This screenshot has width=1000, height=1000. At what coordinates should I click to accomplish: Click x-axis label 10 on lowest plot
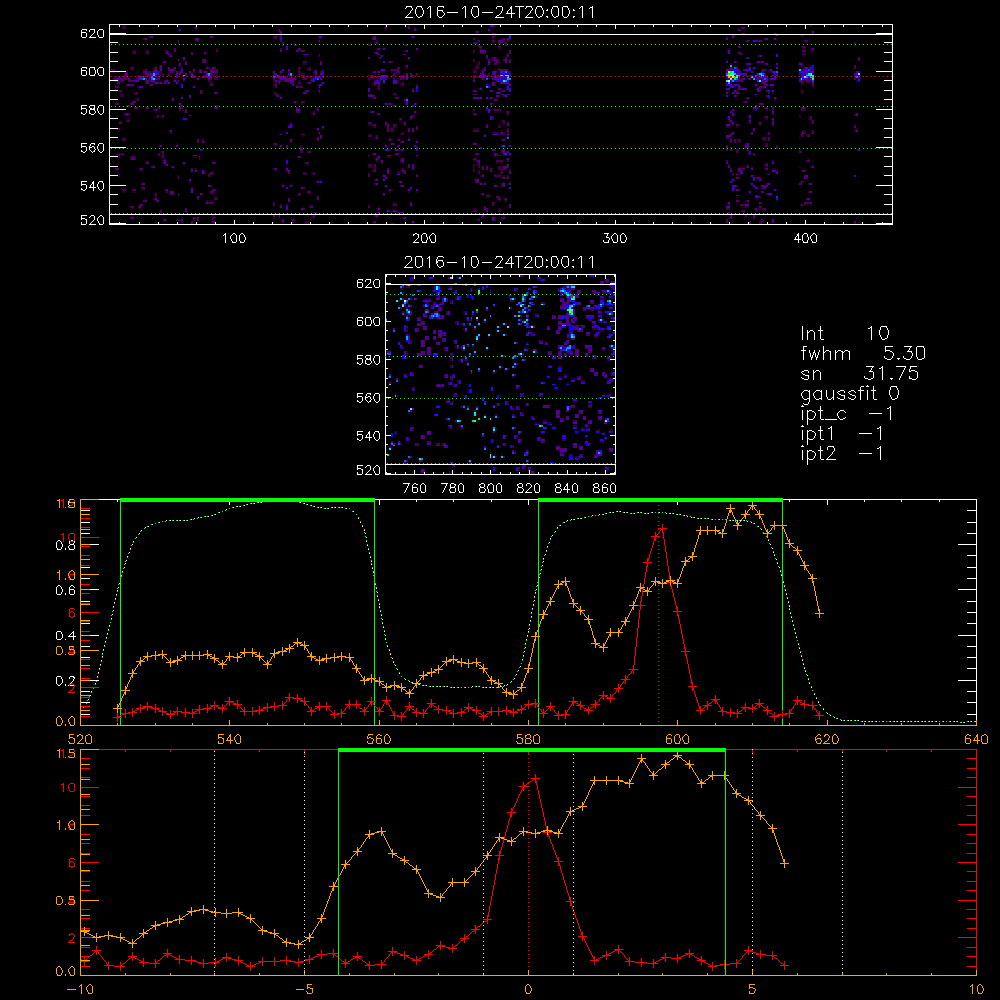pos(976,990)
